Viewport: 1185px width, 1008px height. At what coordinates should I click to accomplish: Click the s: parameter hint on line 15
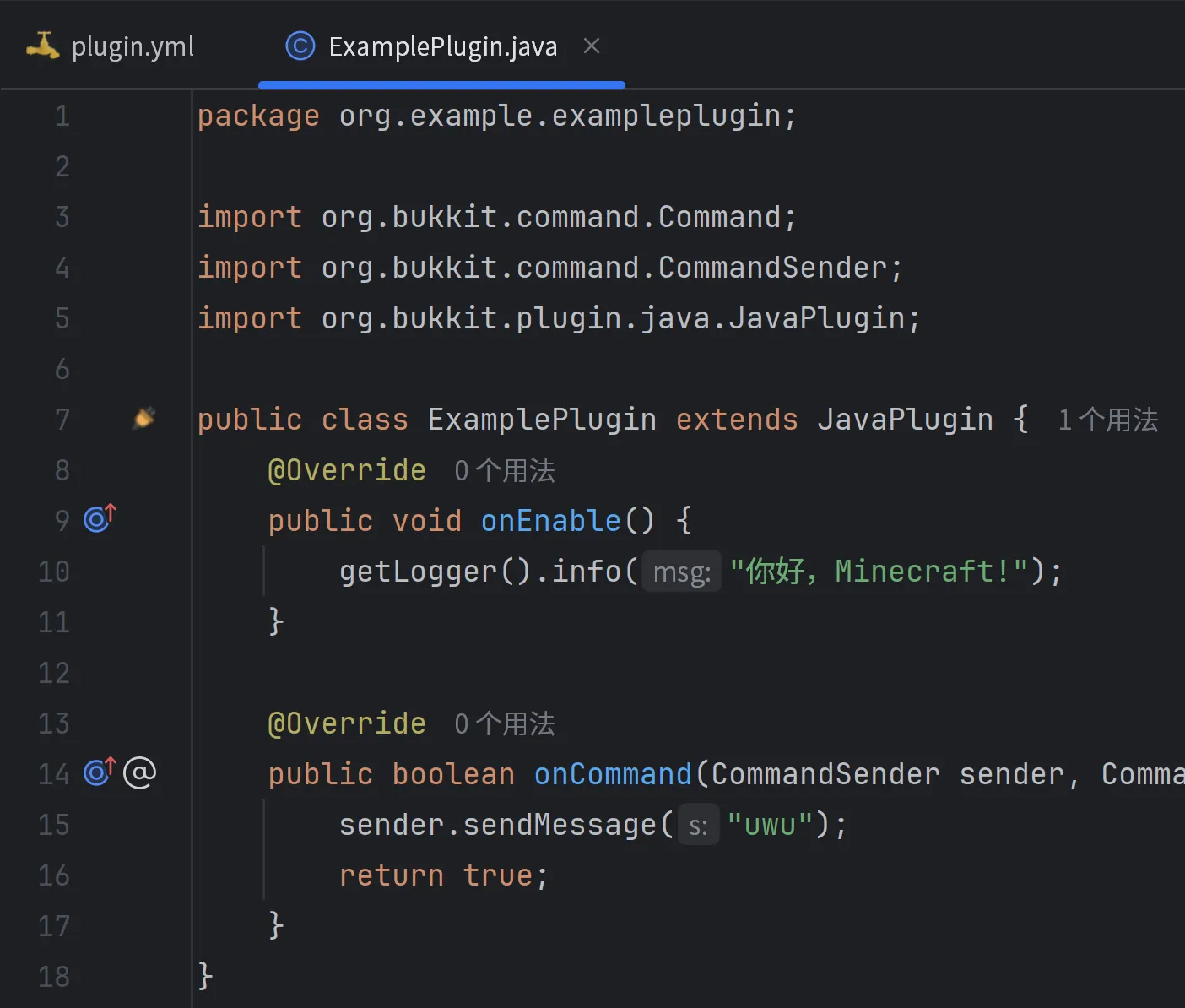click(x=698, y=825)
